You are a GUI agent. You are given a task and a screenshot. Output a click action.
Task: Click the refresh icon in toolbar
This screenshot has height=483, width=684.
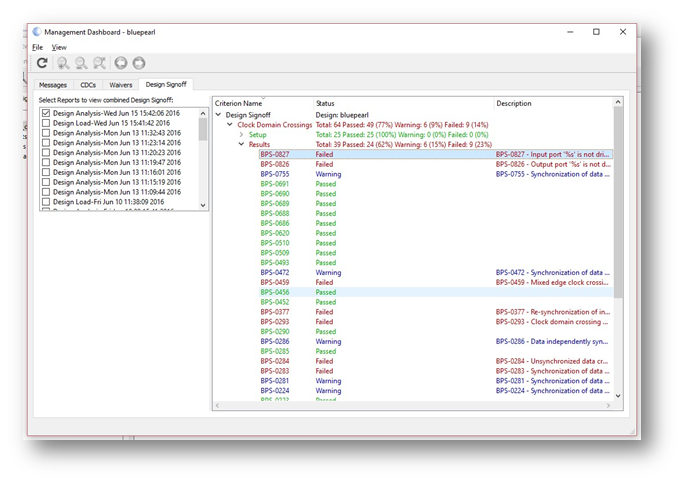click(x=42, y=63)
